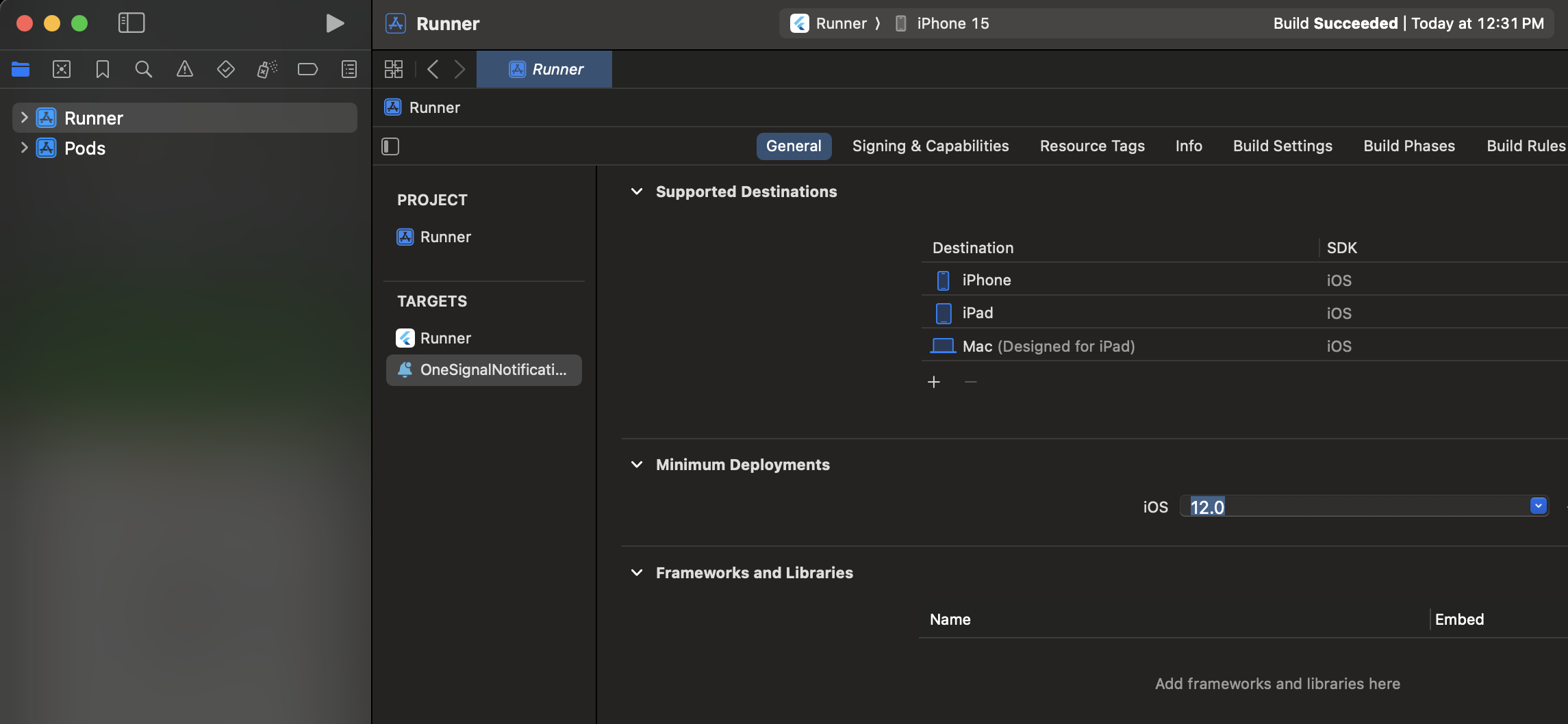Collapse the Supported Destinations section
Image resolution: width=1568 pixels, height=724 pixels.
637,192
